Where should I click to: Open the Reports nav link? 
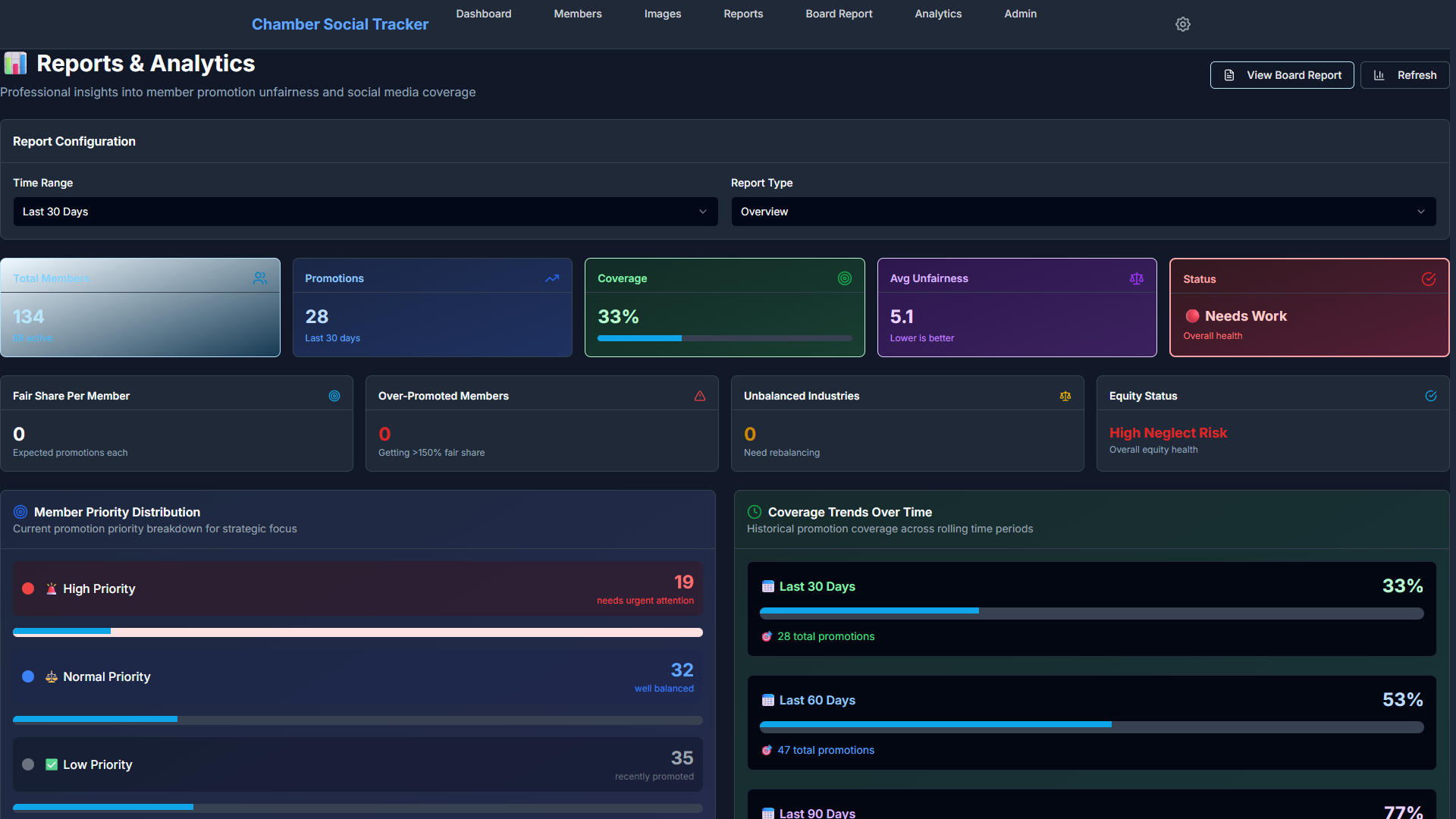(743, 14)
